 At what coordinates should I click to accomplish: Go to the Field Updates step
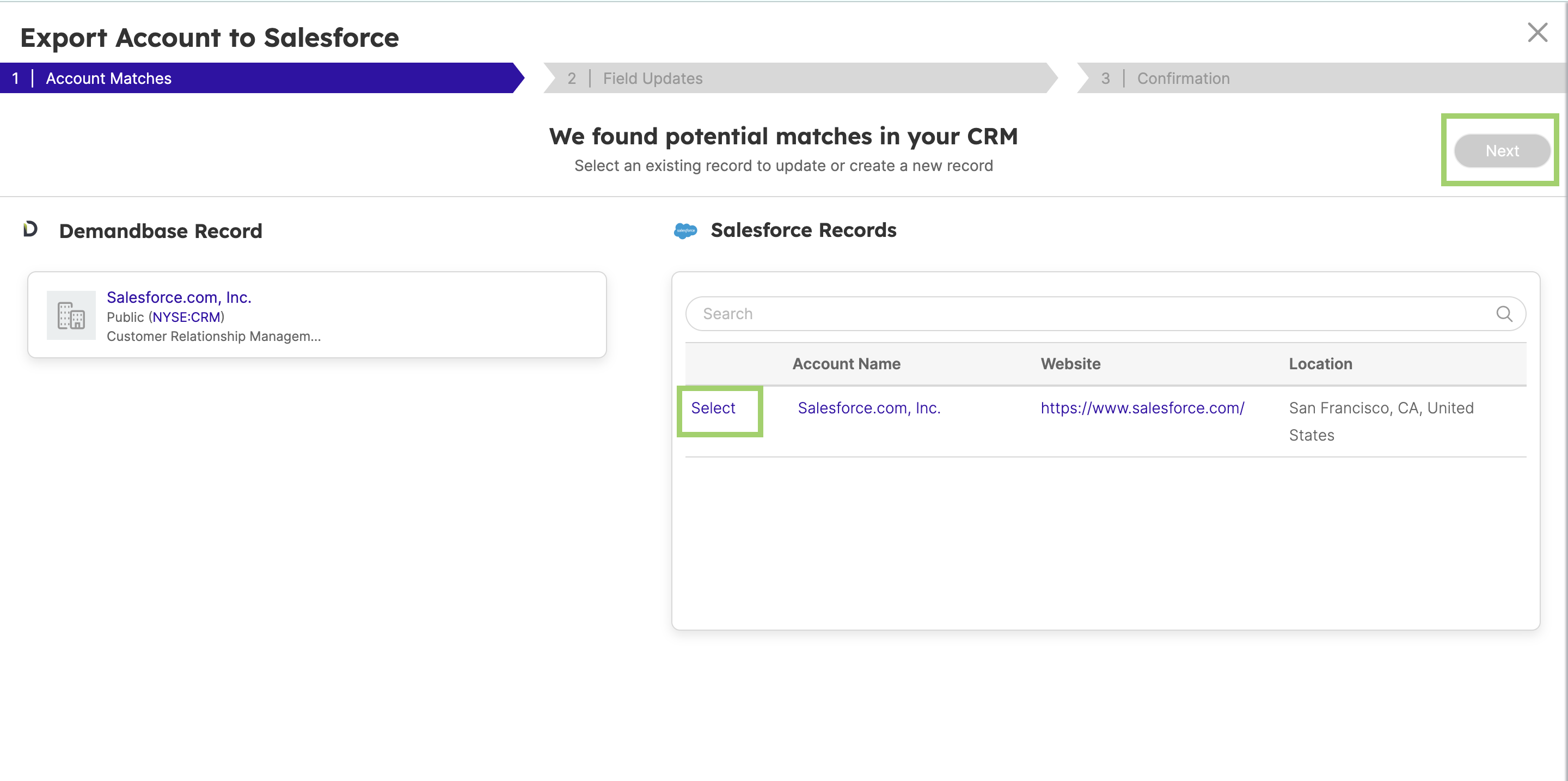coord(800,78)
